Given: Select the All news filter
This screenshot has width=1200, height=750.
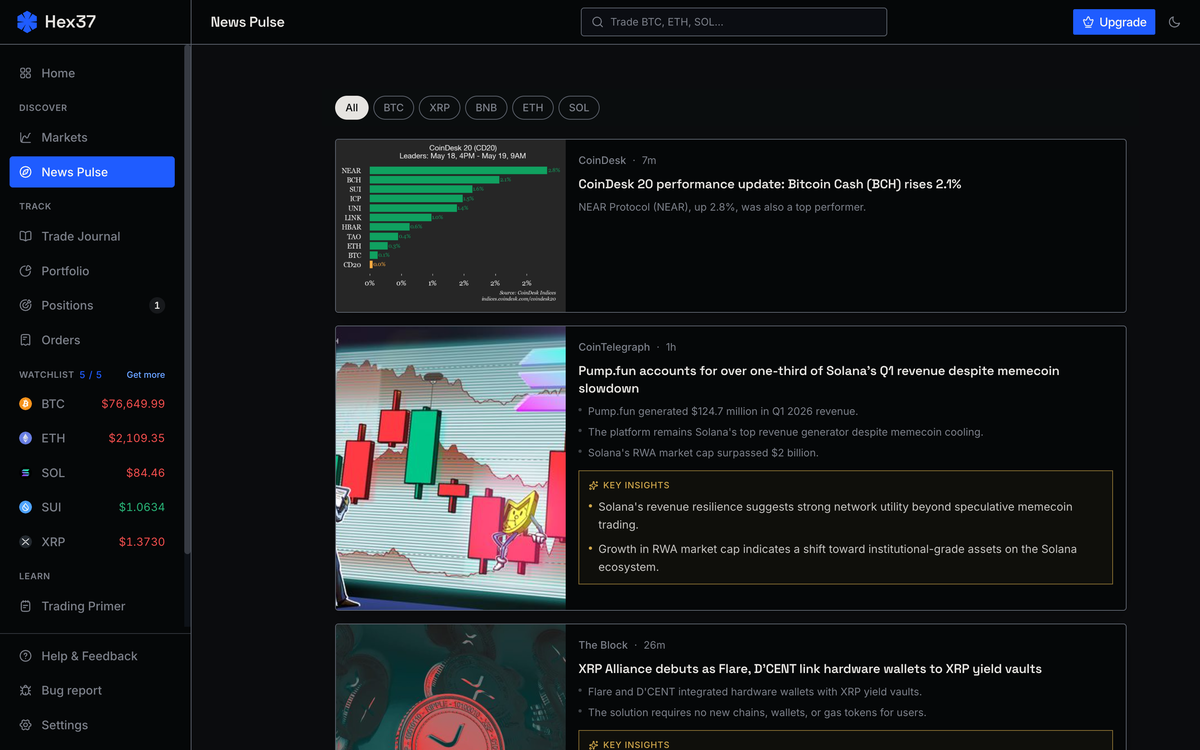Looking at the screenshot, I should coord(352,108).
